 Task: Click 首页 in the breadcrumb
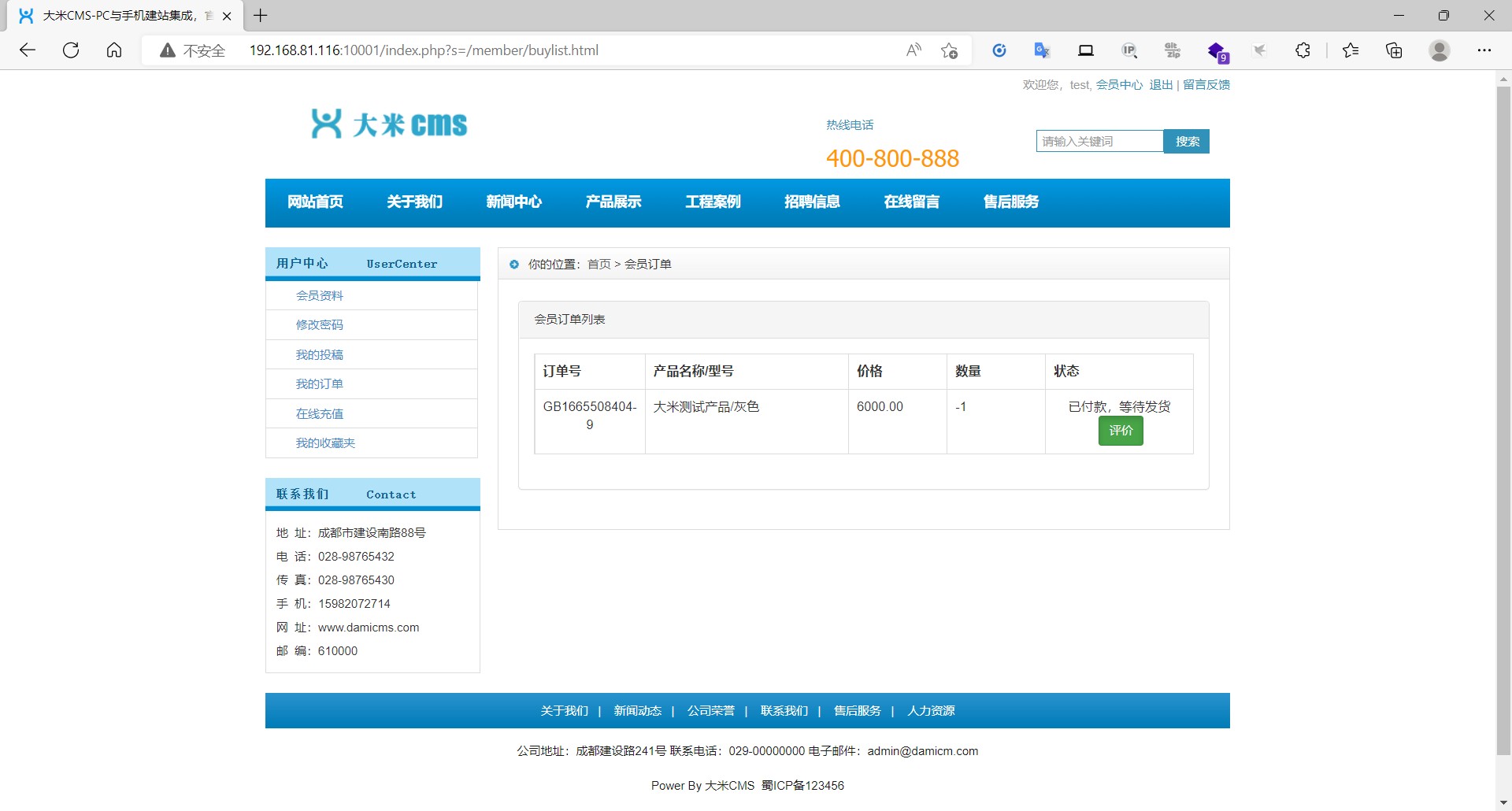(598, 265)
